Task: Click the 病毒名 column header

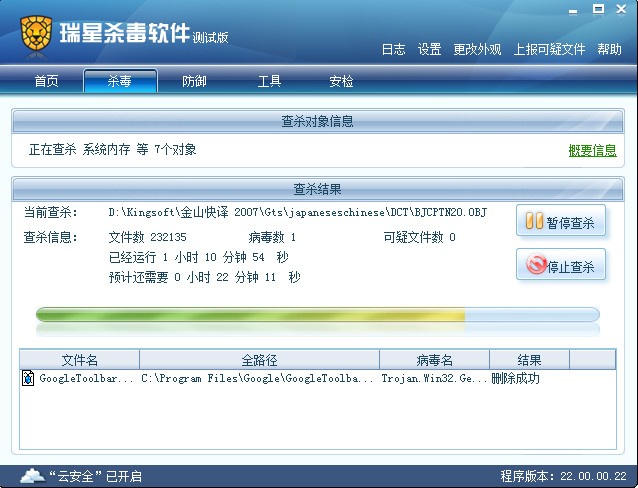Action: click(434, 360)
